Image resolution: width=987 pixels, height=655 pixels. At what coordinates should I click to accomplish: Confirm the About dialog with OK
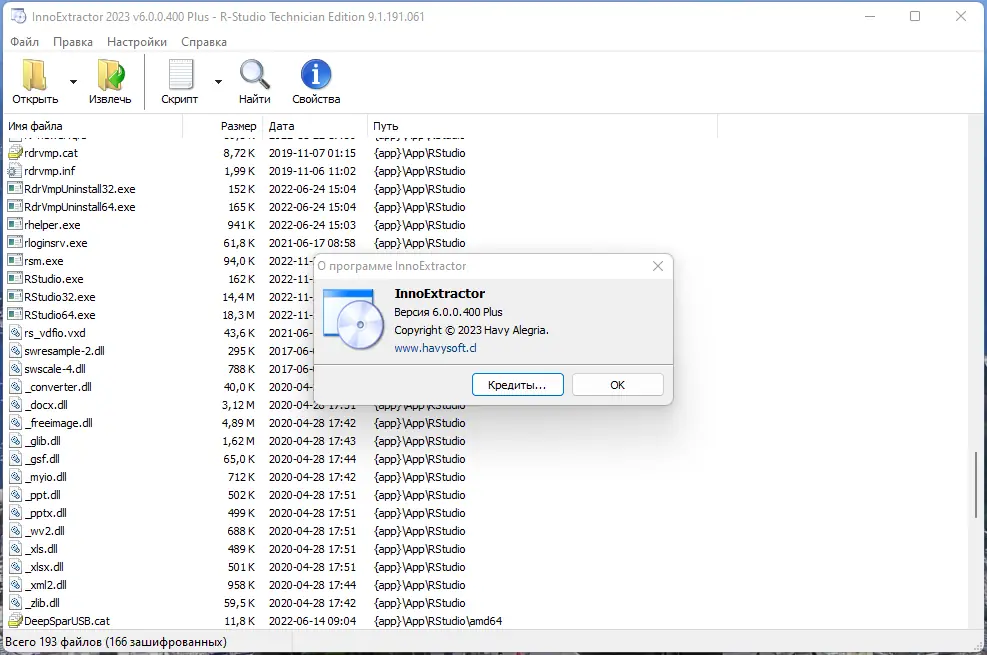click(x=617, y=384)
